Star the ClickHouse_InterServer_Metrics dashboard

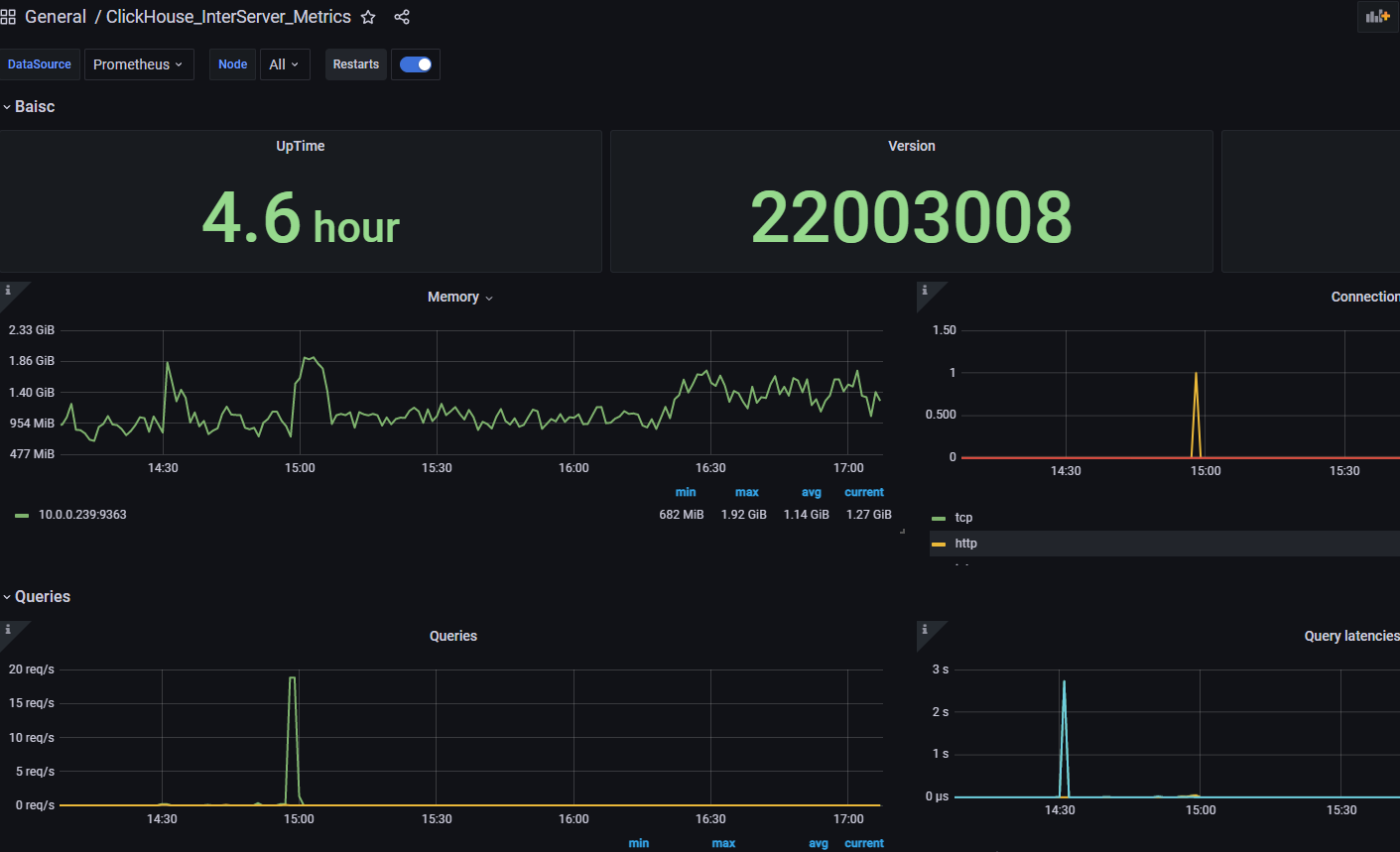click(x=368, y=17)
